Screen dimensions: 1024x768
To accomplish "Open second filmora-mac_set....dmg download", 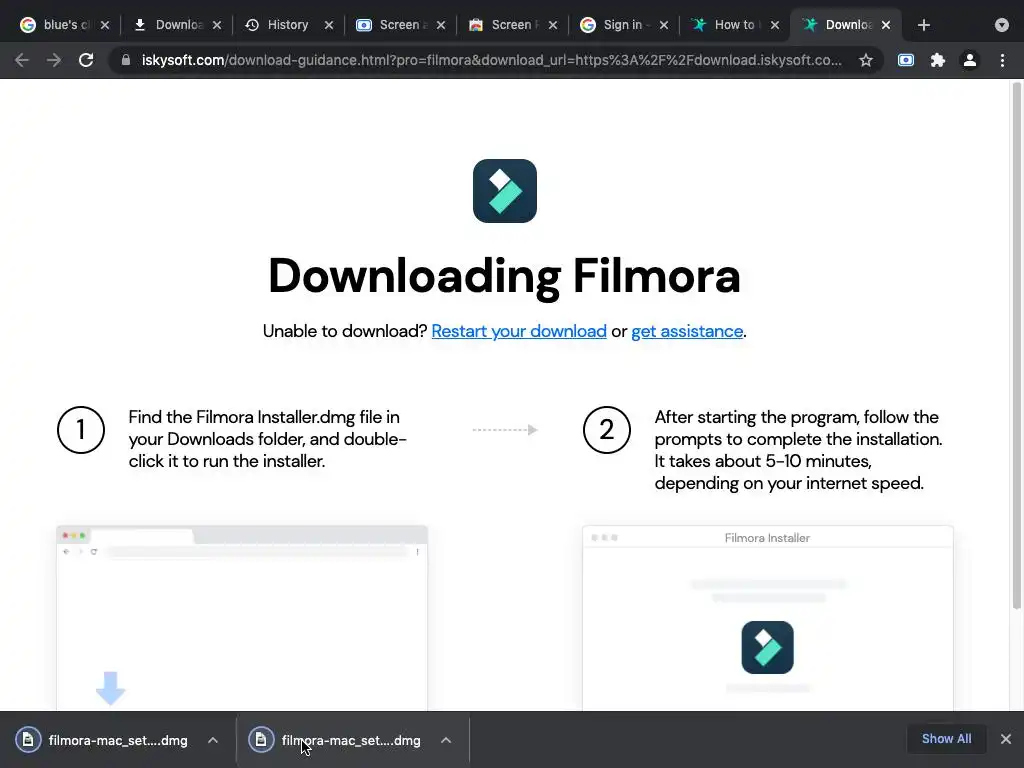I will pos(351,741).
